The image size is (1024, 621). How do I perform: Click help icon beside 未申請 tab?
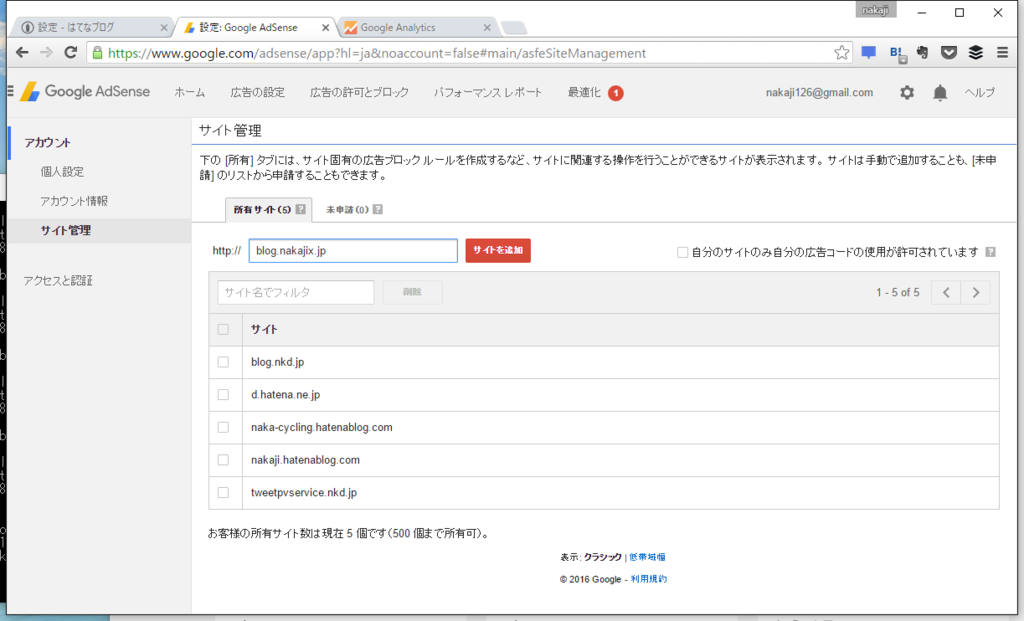[x=377, y=209]
